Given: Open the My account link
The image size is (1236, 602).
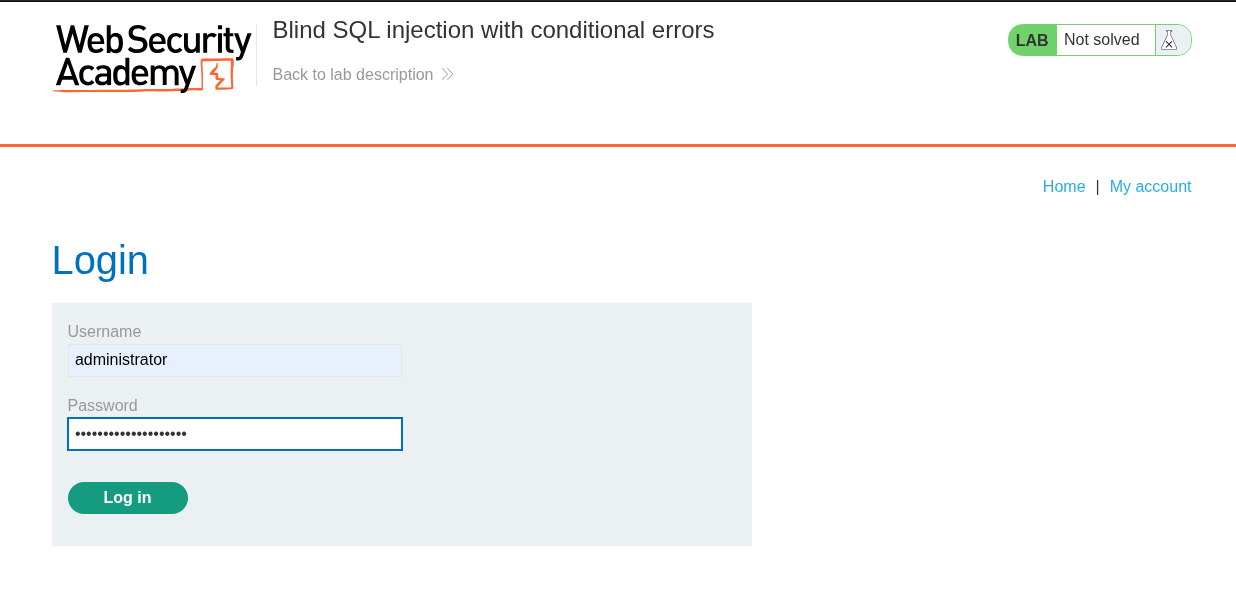Looking at the screenshot, I should (x=1150, y=187).
